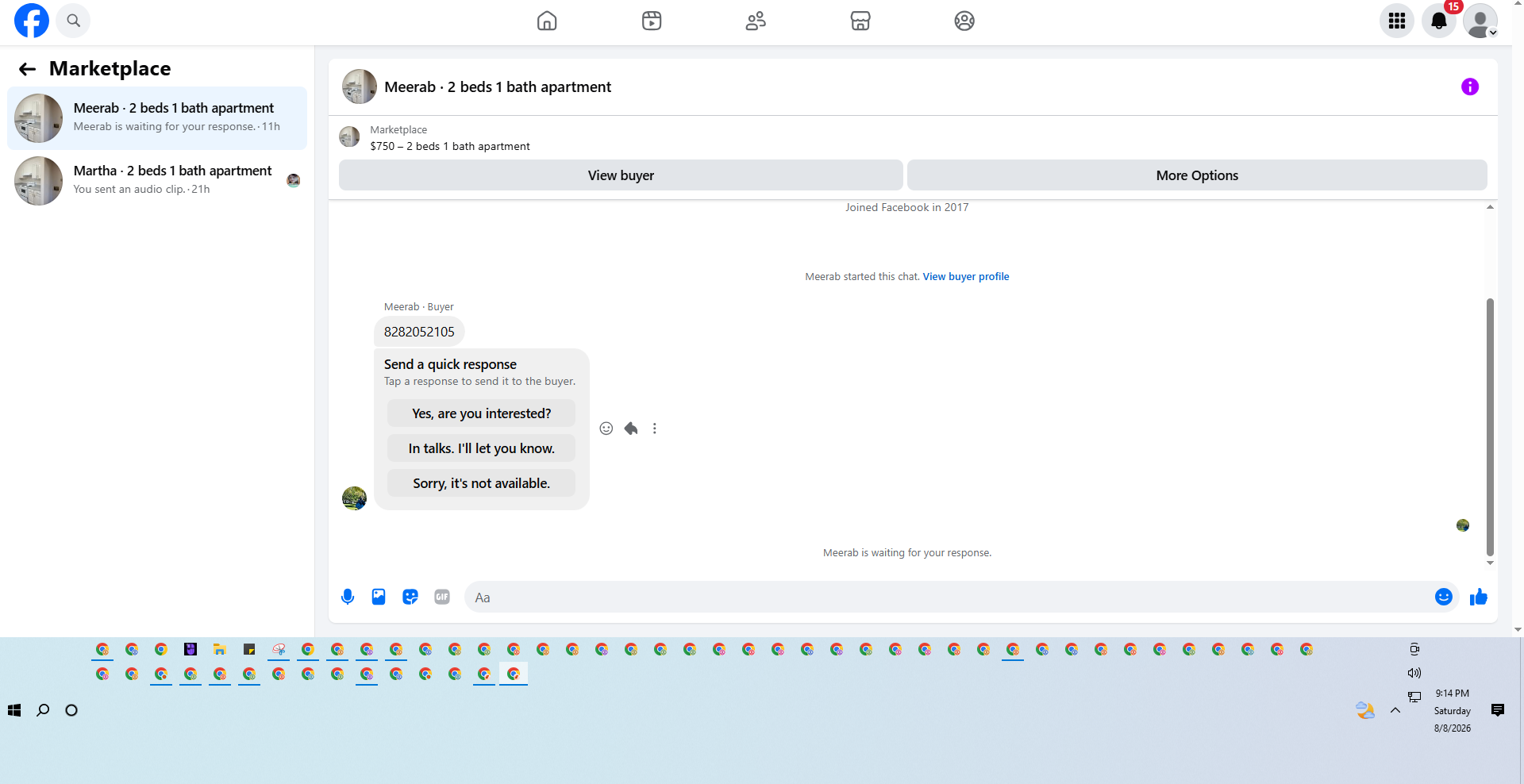This screenshot has width=1524, height=784.
Task: Click the chat scrollbar down arrow
Action: point(1490,563)
